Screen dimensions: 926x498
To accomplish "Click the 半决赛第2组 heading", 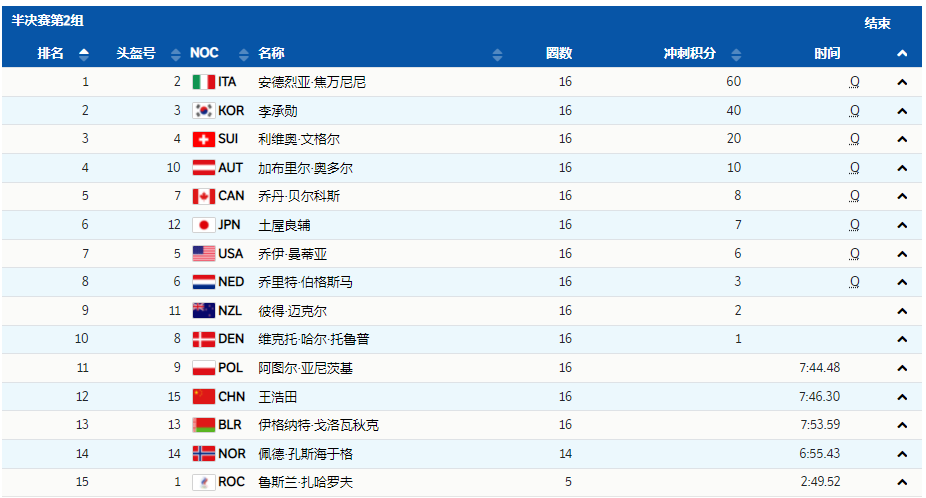I will coord(47,18).
